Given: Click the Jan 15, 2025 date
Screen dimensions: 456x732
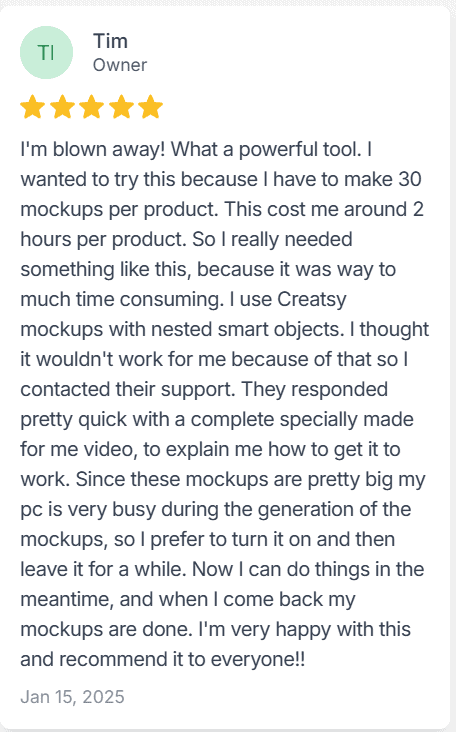Looking at the screenshot, I should 72,697.
